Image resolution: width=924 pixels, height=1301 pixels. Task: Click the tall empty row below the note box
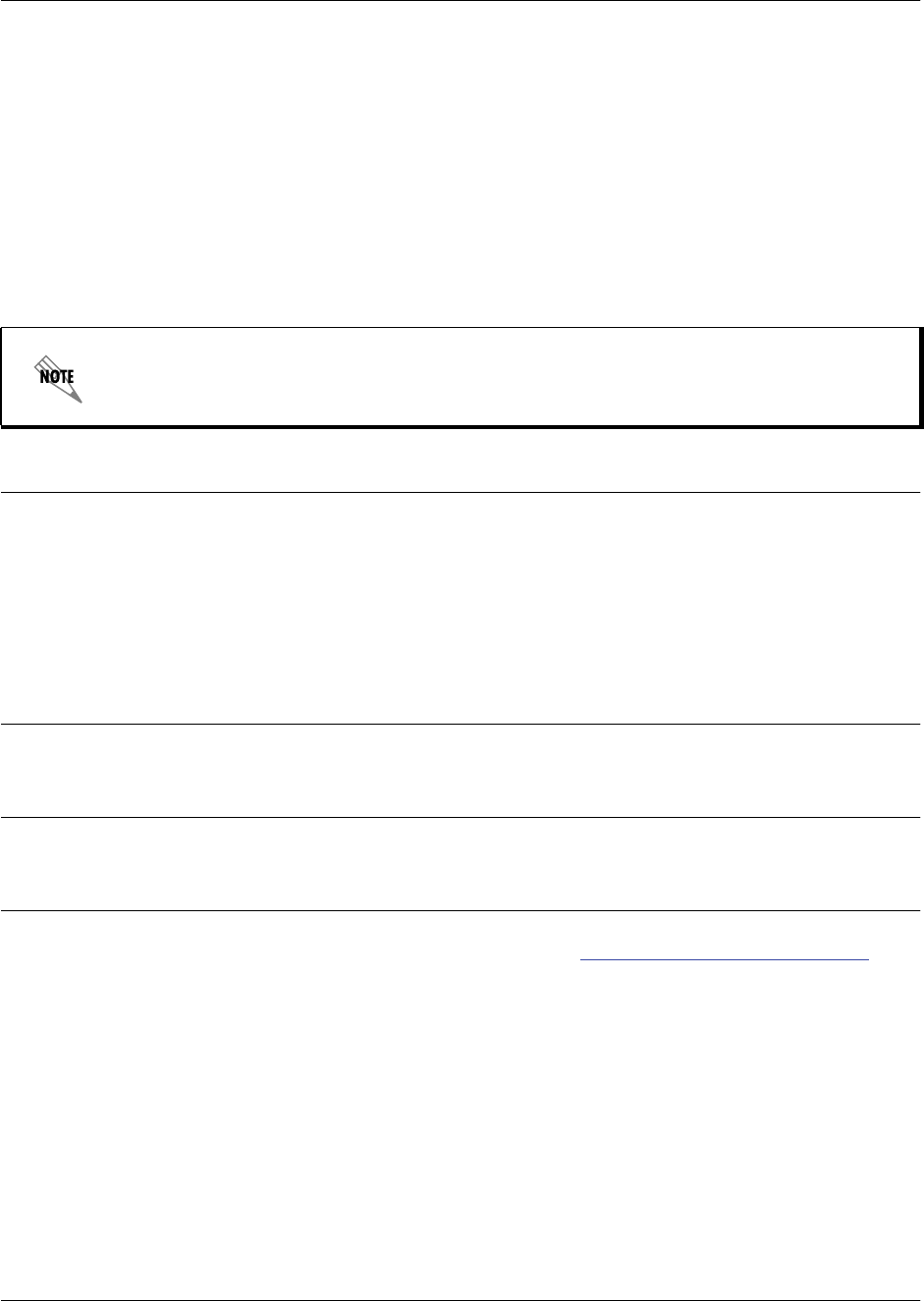pyautogui.click(x=462, y=609)
